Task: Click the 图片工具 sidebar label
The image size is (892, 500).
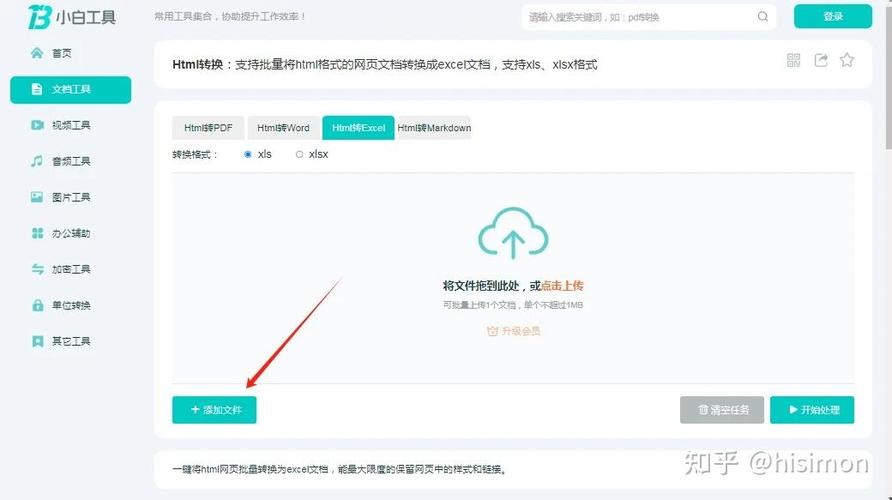Action: click(71, 197)
